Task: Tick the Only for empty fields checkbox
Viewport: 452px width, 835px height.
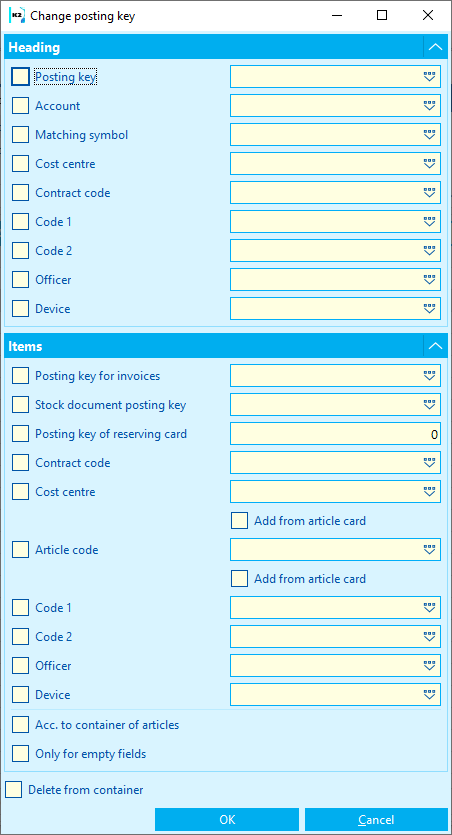Action: [x=20, y=754]
